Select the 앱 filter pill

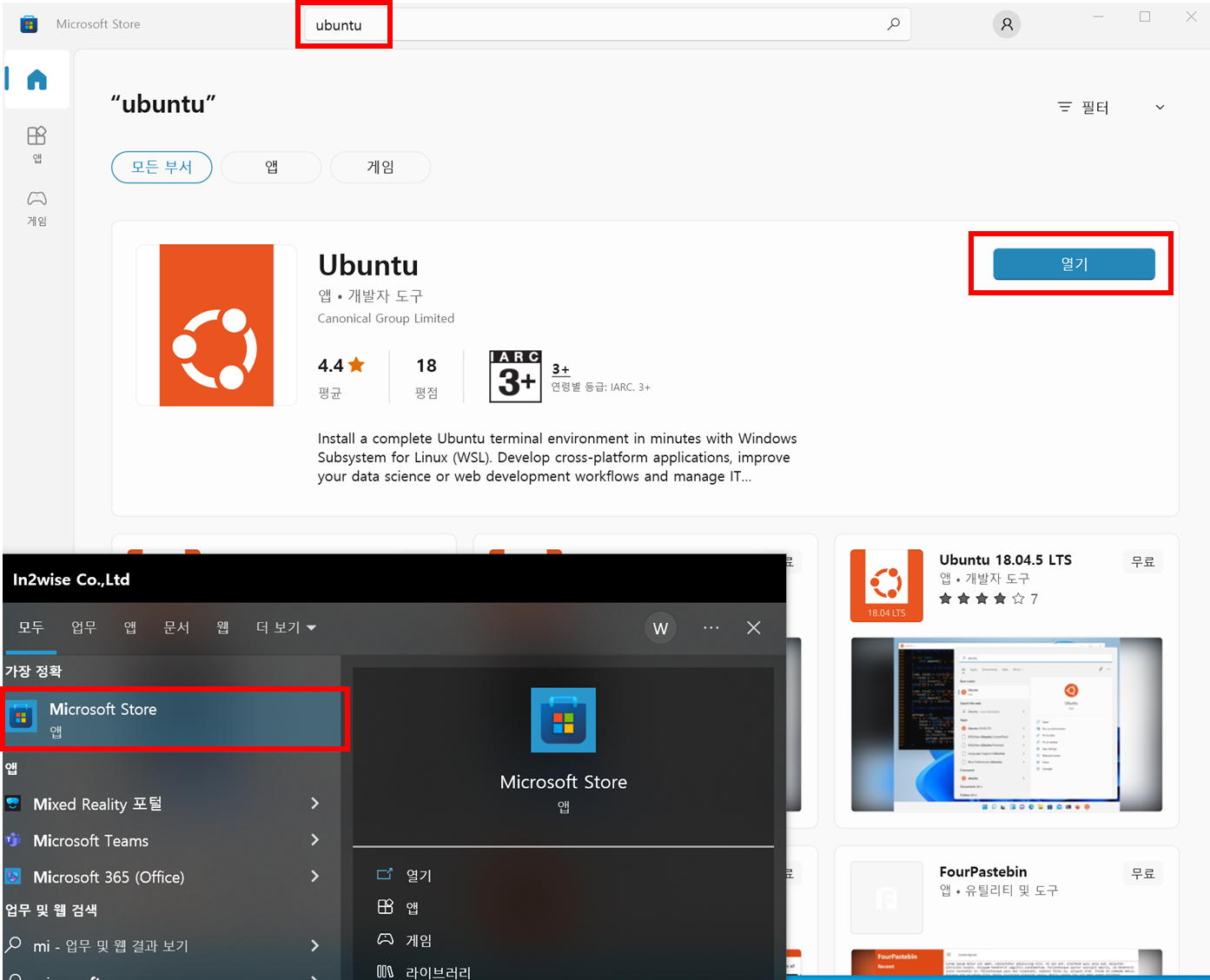[271, 167]
